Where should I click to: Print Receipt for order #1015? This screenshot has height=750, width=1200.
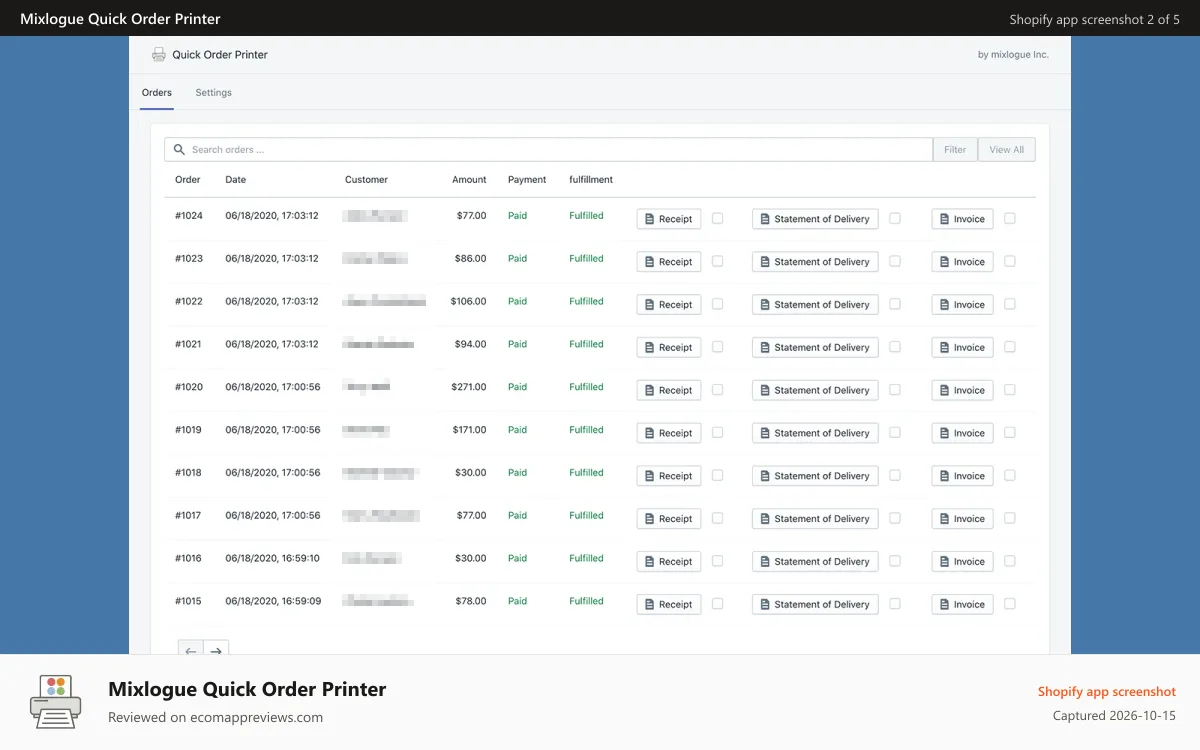pyautogui.click(x=669, y=605)
